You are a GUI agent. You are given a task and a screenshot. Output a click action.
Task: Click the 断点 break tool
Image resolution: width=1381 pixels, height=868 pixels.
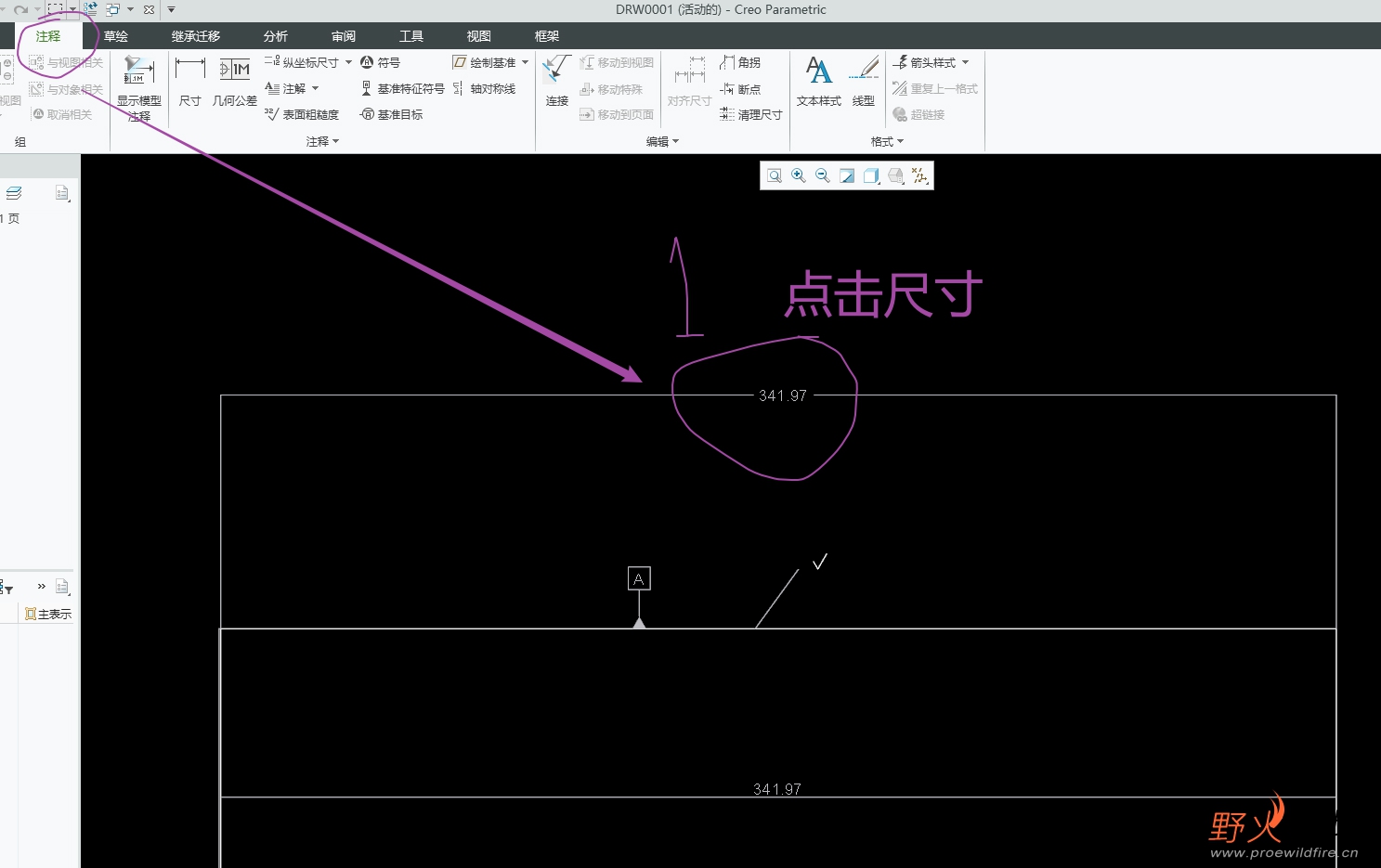pyautogui.click(x=740, y=88)
